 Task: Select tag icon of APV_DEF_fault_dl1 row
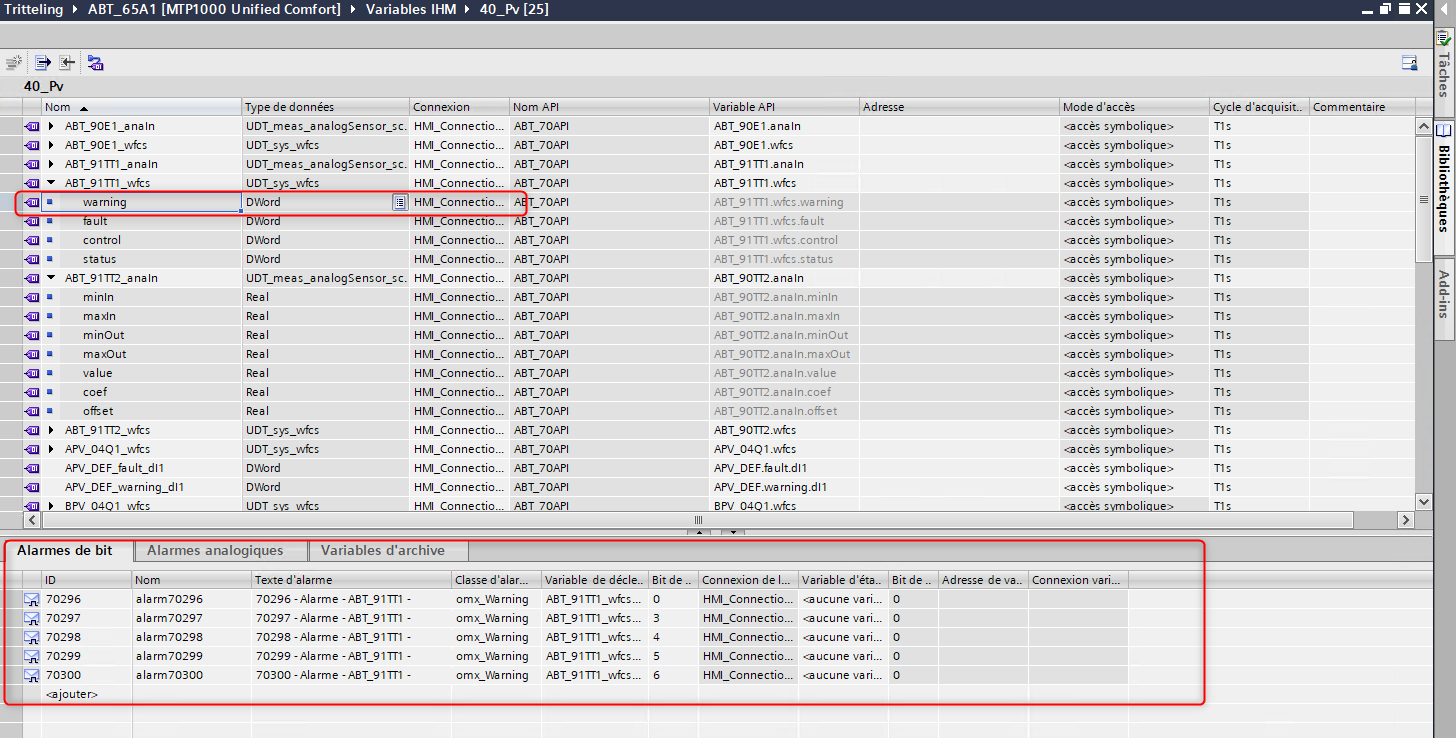[32, 468]
